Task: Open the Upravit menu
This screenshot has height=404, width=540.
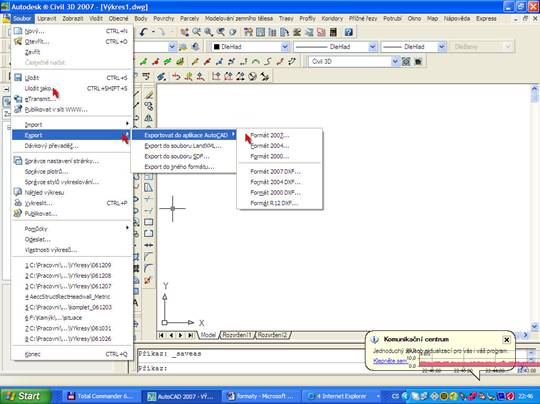Action: 46,19
